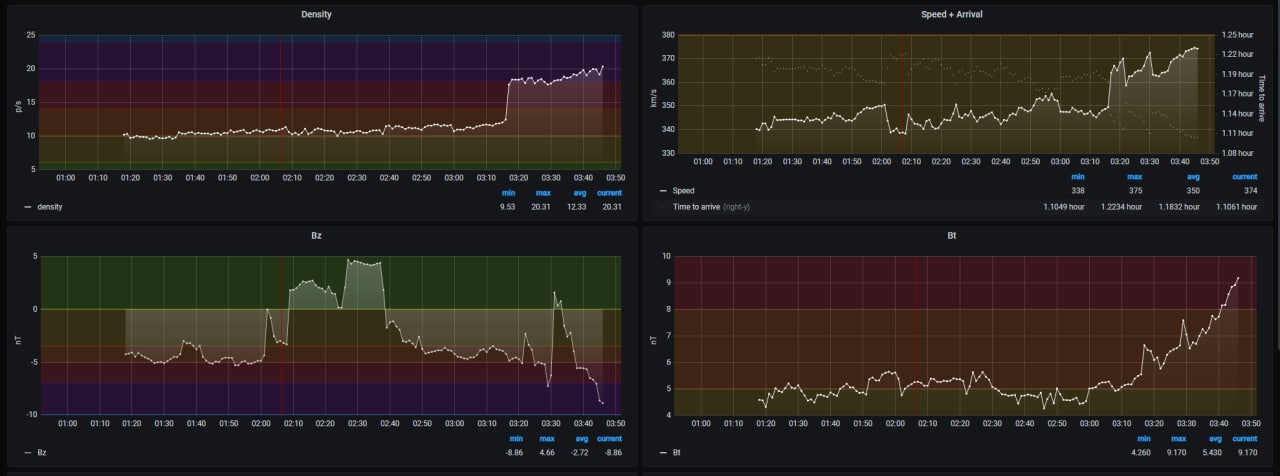
Task: Click Speed max value 375
Action: pos(1133,190)
